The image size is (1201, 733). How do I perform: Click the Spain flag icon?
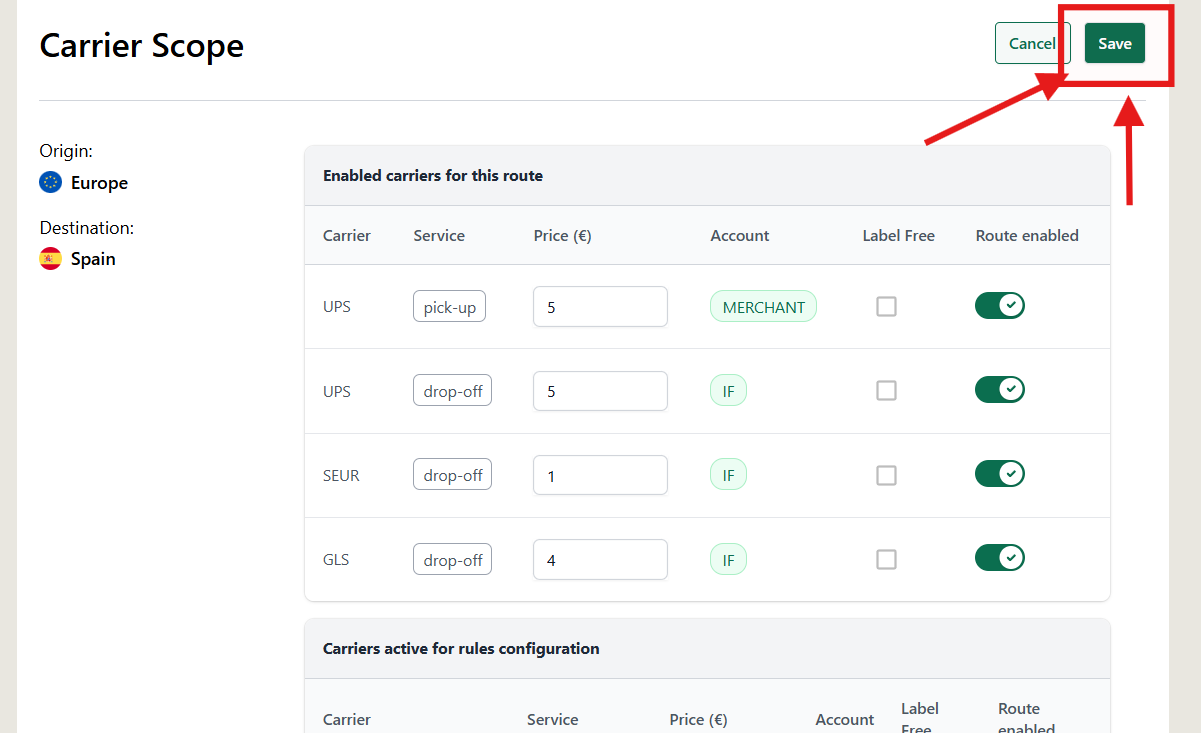coord(50,258)
